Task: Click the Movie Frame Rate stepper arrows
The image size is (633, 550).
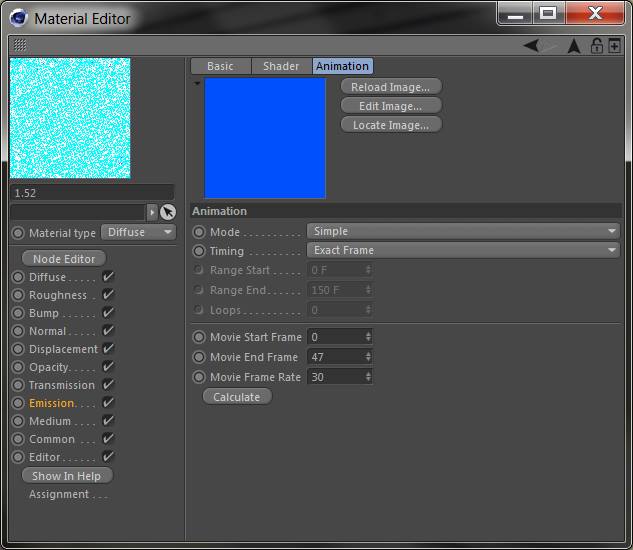Action: click(x=368, y=377)
